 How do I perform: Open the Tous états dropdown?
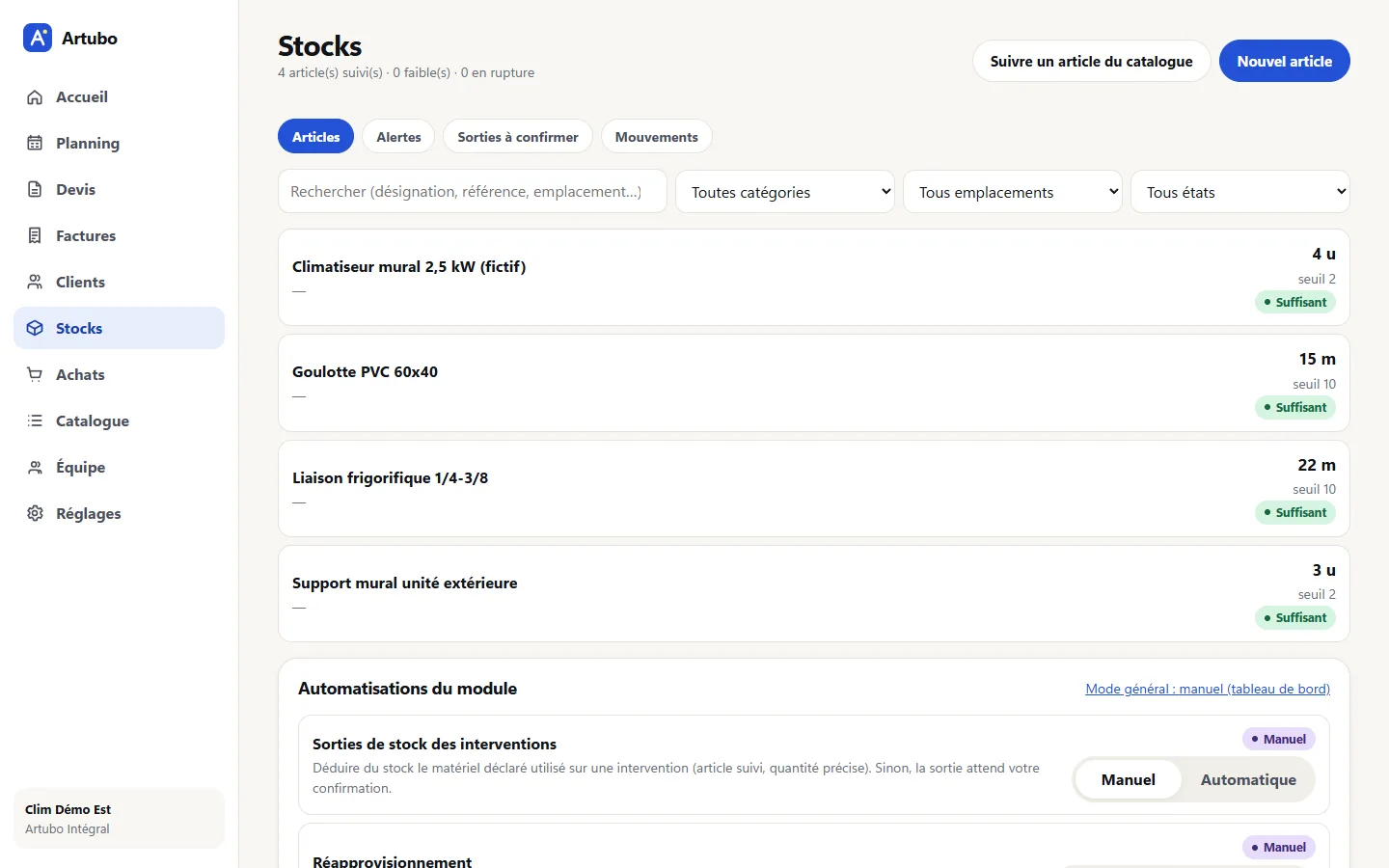click(1240, 192)
